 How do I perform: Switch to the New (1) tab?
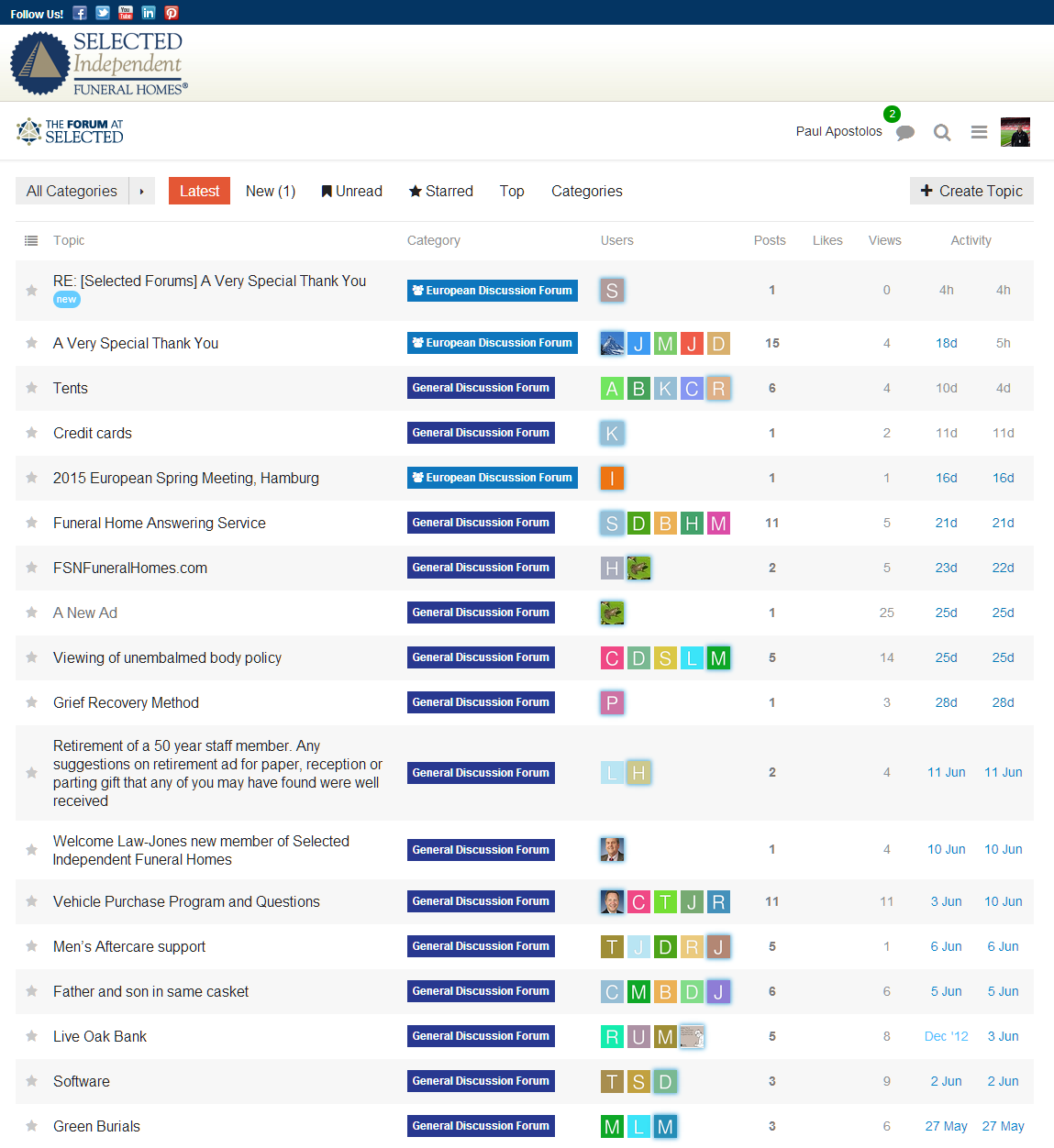271,191
